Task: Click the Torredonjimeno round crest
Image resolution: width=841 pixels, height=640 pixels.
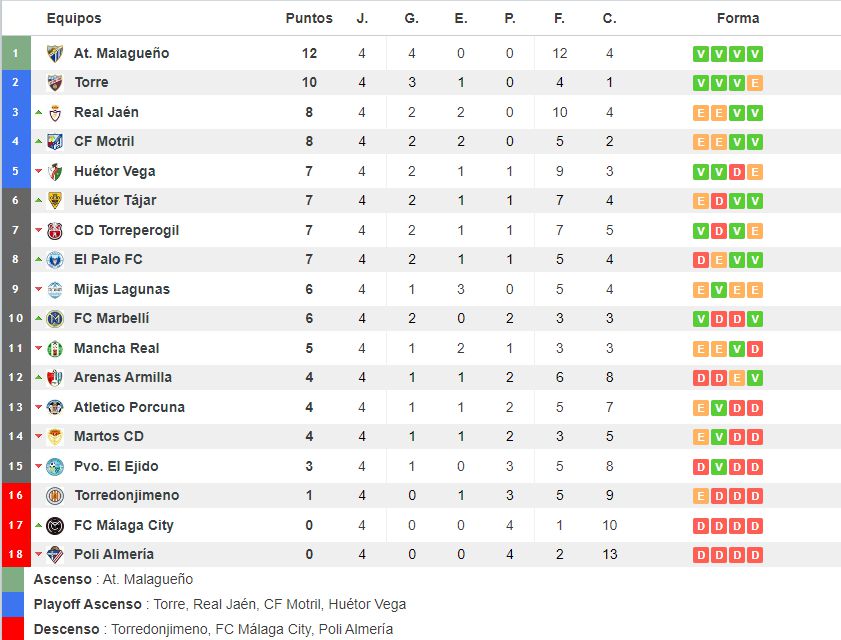Action: [x=55, y=496]
